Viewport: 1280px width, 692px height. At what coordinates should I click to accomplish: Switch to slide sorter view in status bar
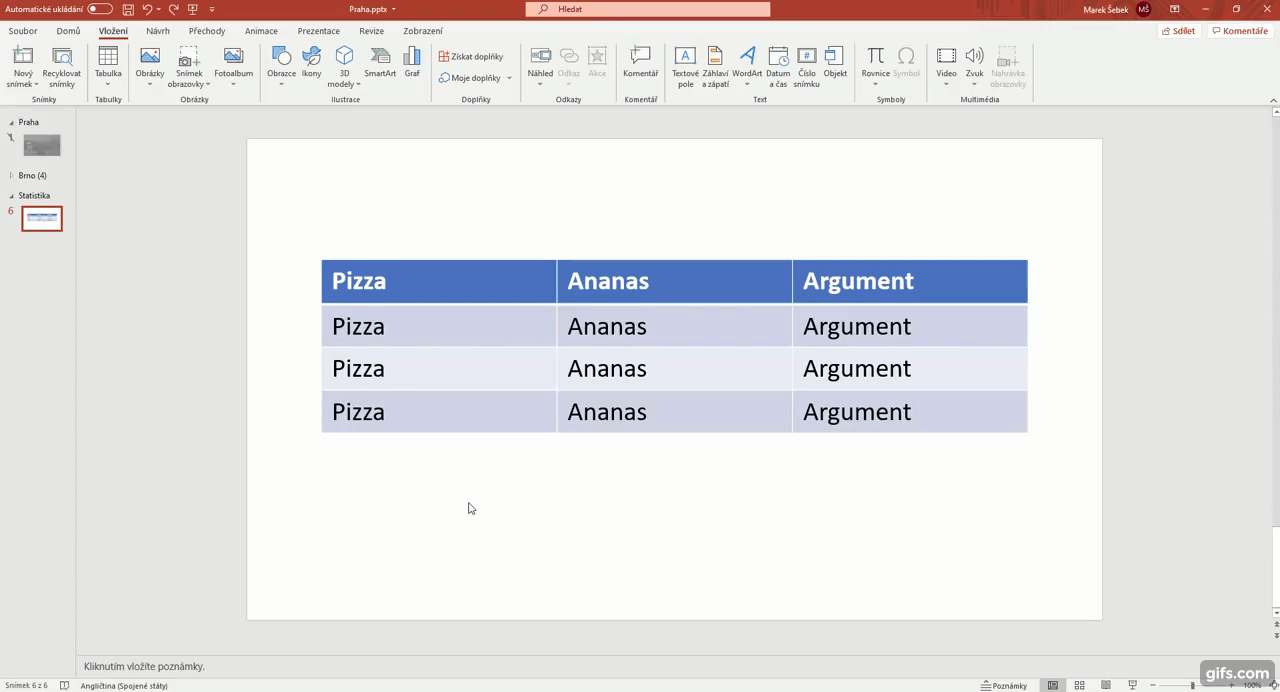tap(1079, 685)
